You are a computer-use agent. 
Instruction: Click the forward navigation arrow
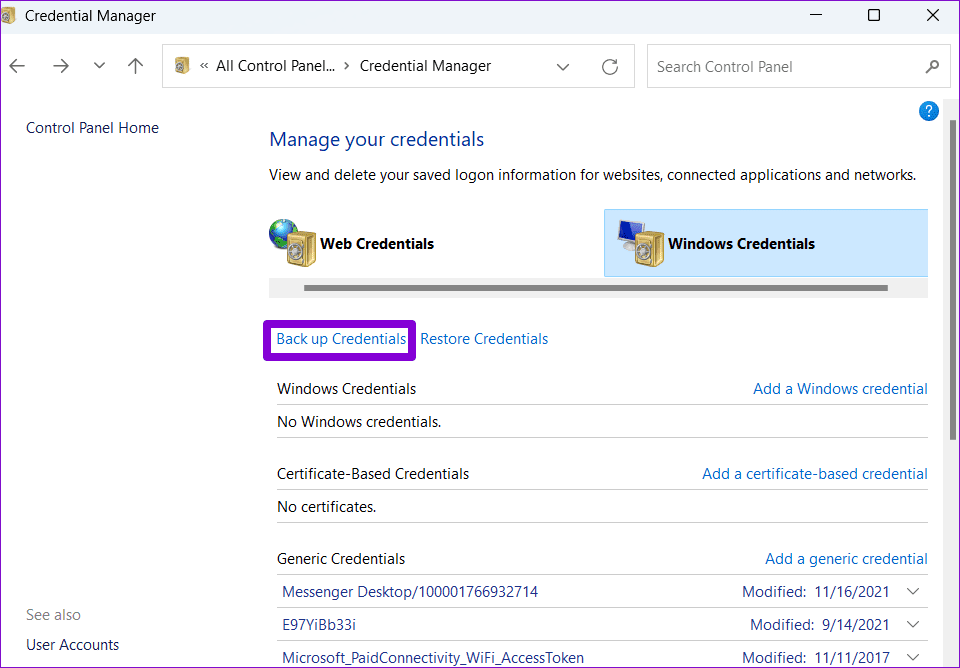click(x=61, y=66)
